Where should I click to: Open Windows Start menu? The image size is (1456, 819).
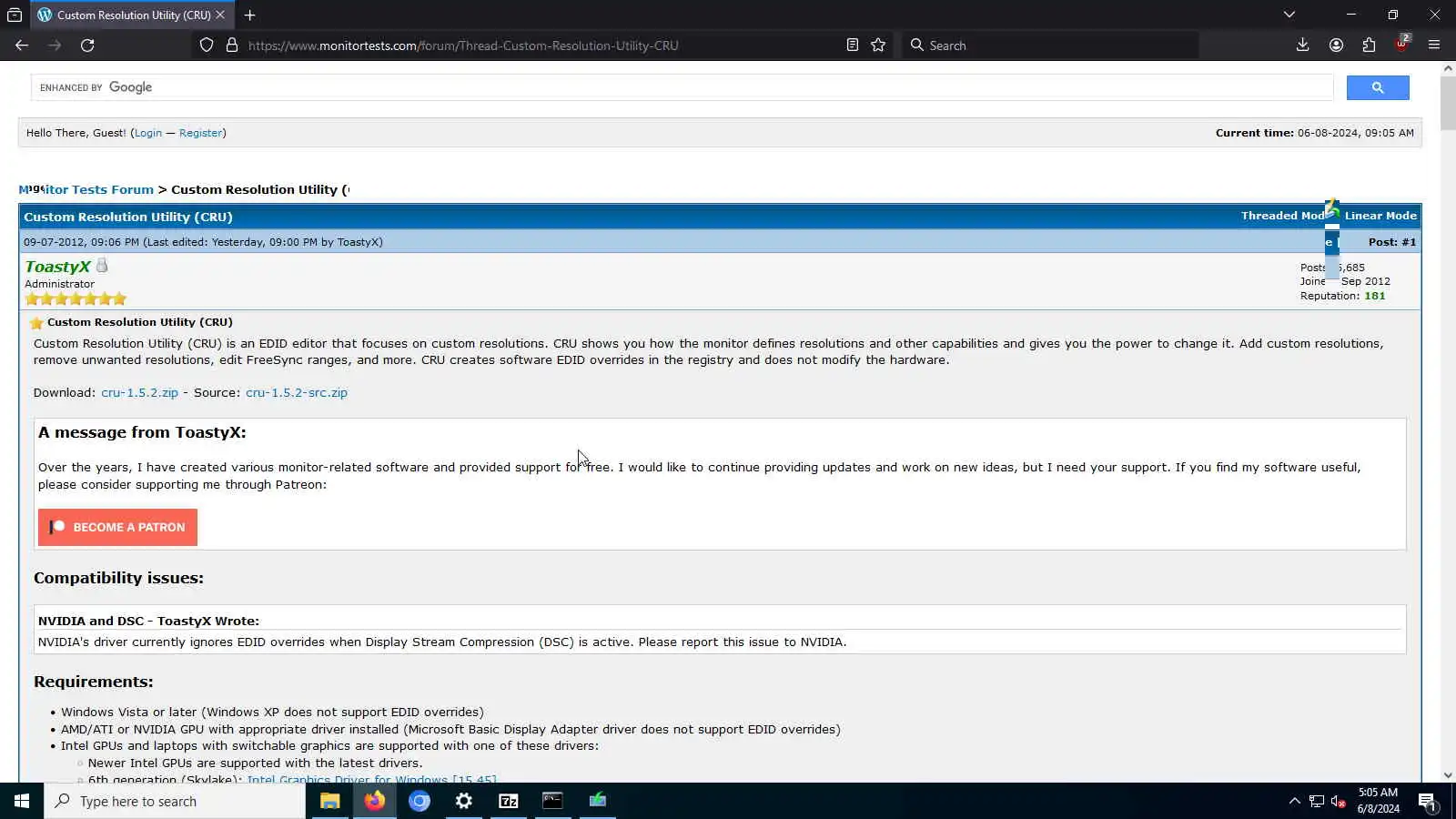click(22, 801)
